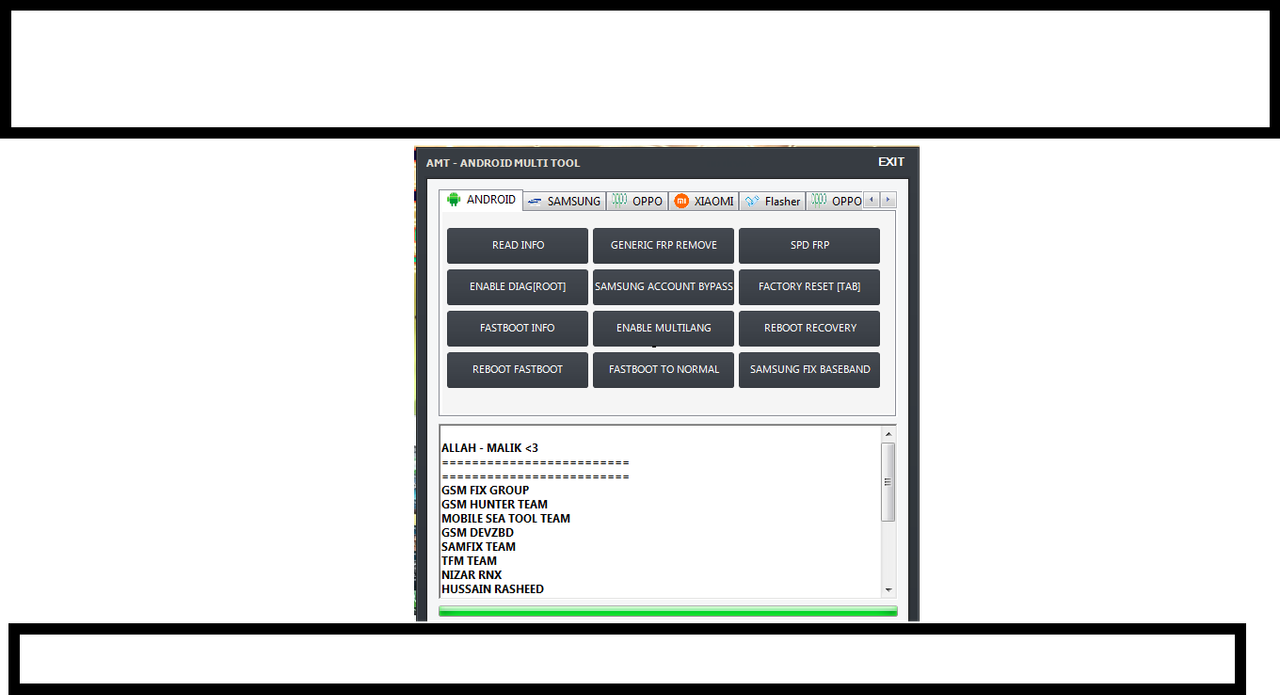
Task: Switch to the ANDROID tab
Action: point(481,200)
